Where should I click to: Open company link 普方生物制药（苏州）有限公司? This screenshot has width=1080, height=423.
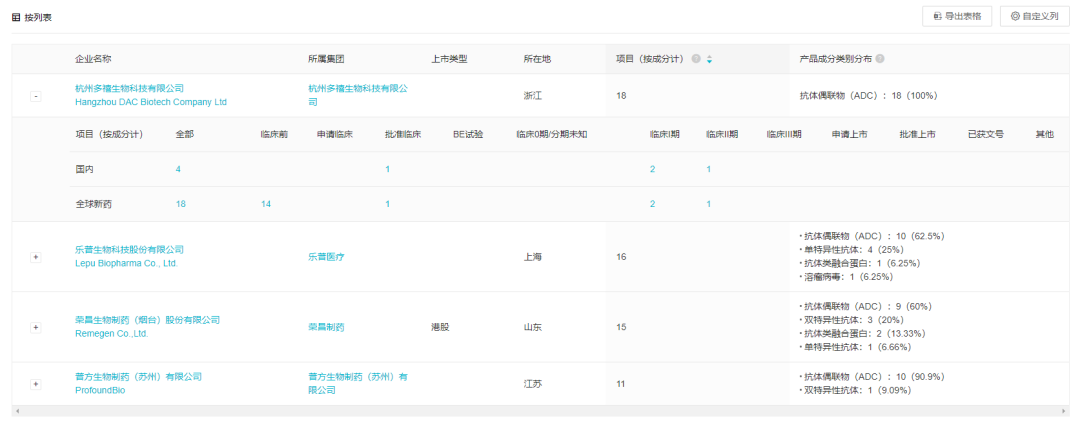138,377
